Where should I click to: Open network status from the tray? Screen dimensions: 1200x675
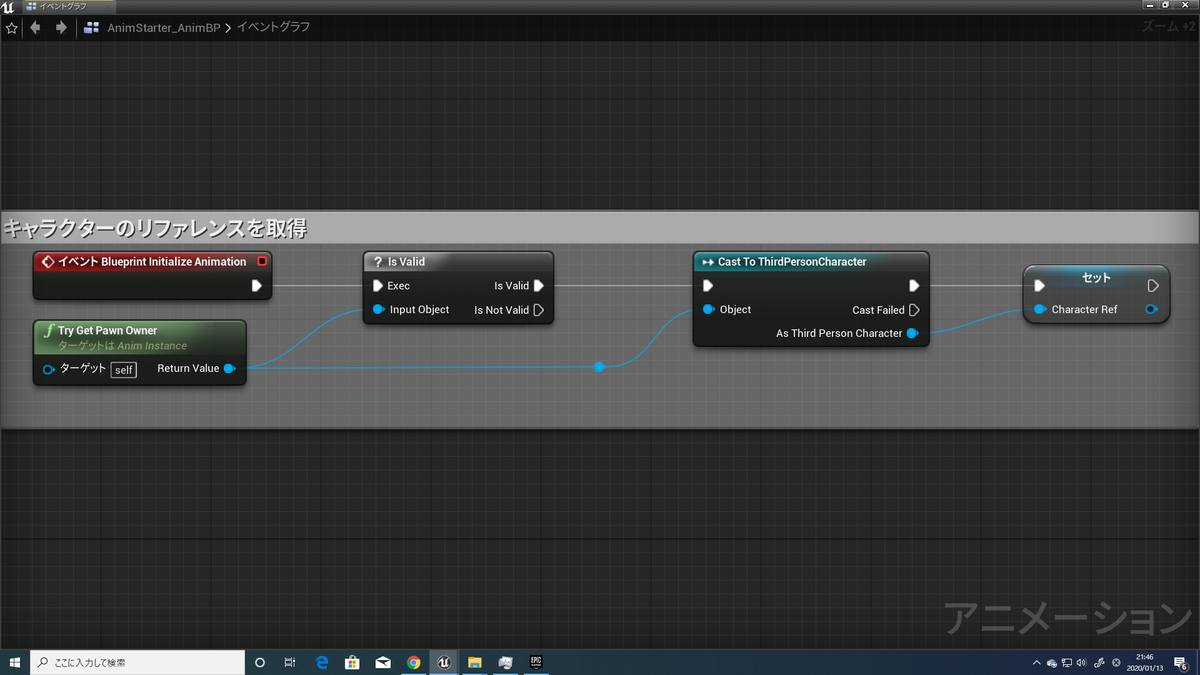(1067, 662)
